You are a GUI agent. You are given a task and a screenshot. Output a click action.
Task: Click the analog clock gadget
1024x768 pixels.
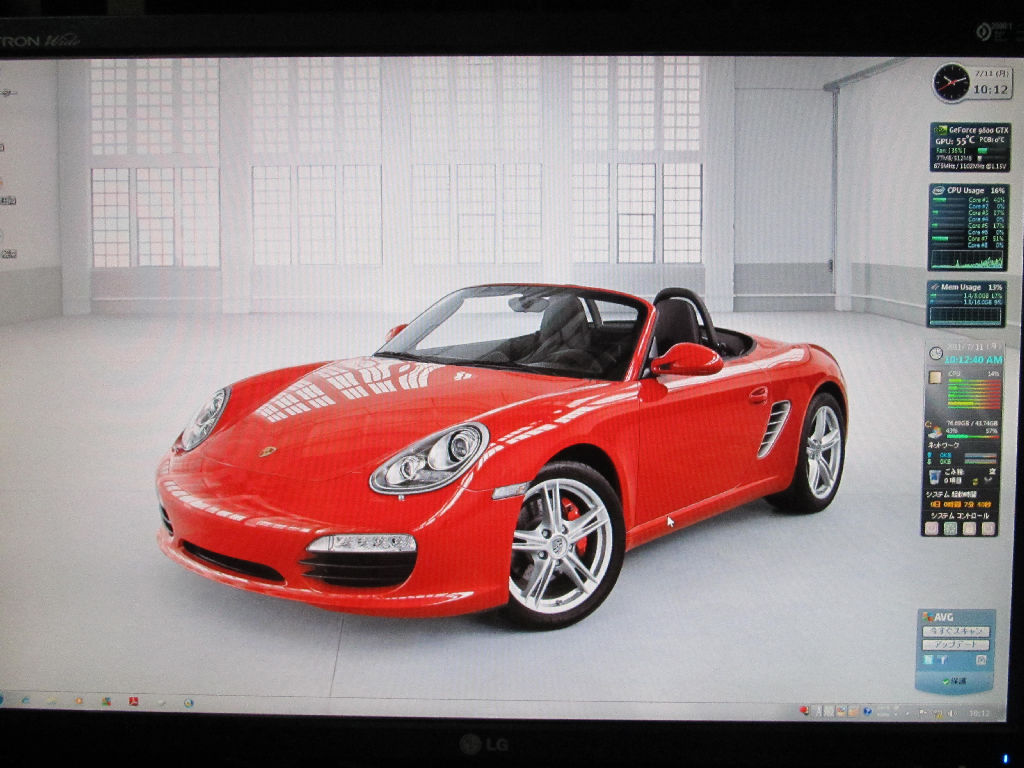pos(952,83)
